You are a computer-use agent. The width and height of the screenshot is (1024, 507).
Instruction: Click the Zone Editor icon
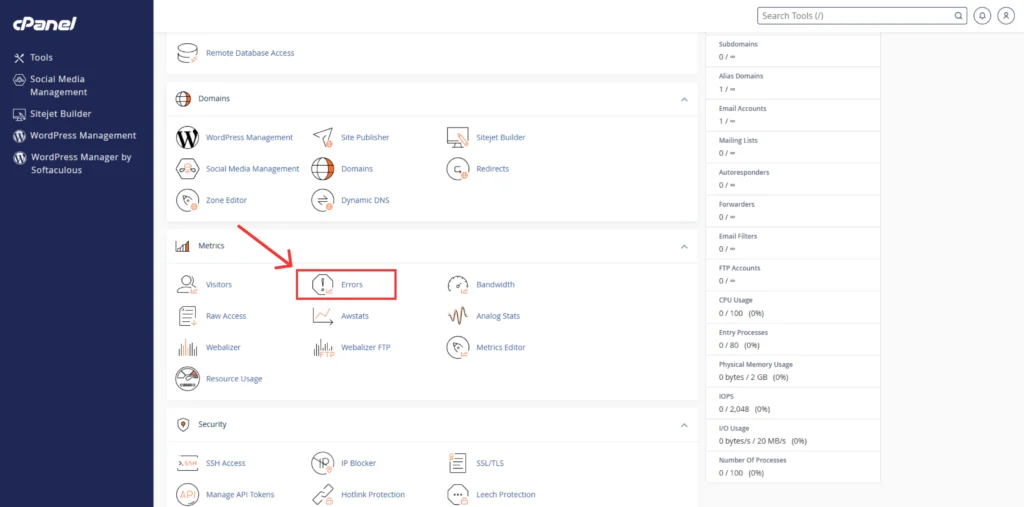187,200
